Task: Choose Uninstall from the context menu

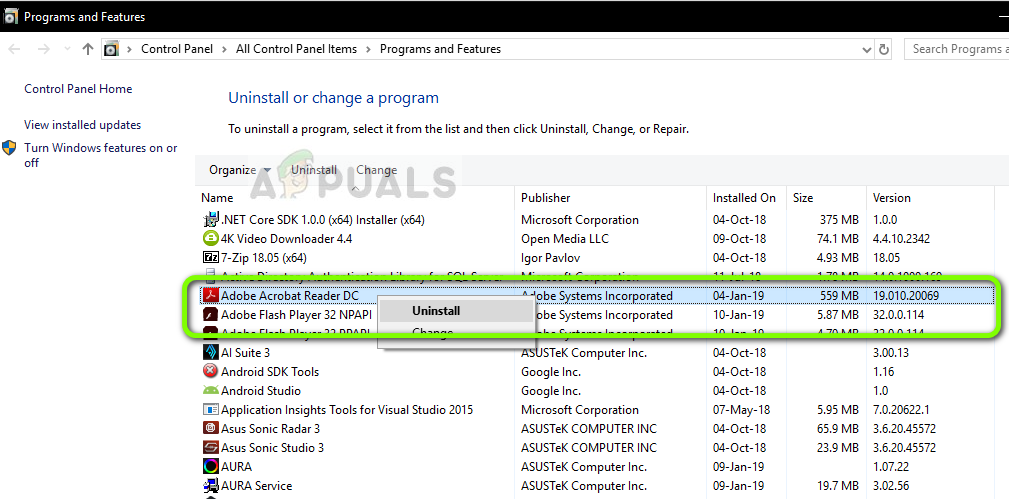Action: click(436, 311)
